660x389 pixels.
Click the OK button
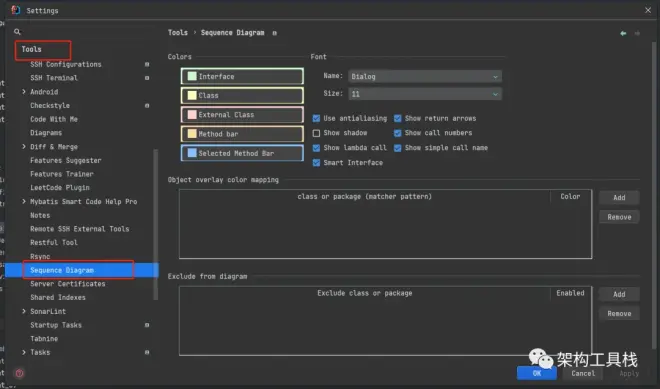(x=537, y=373)
